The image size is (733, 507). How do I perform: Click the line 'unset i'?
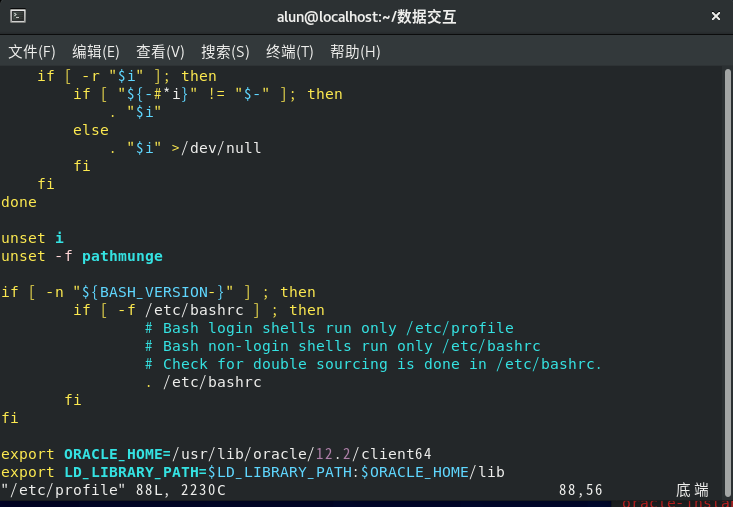32,238
